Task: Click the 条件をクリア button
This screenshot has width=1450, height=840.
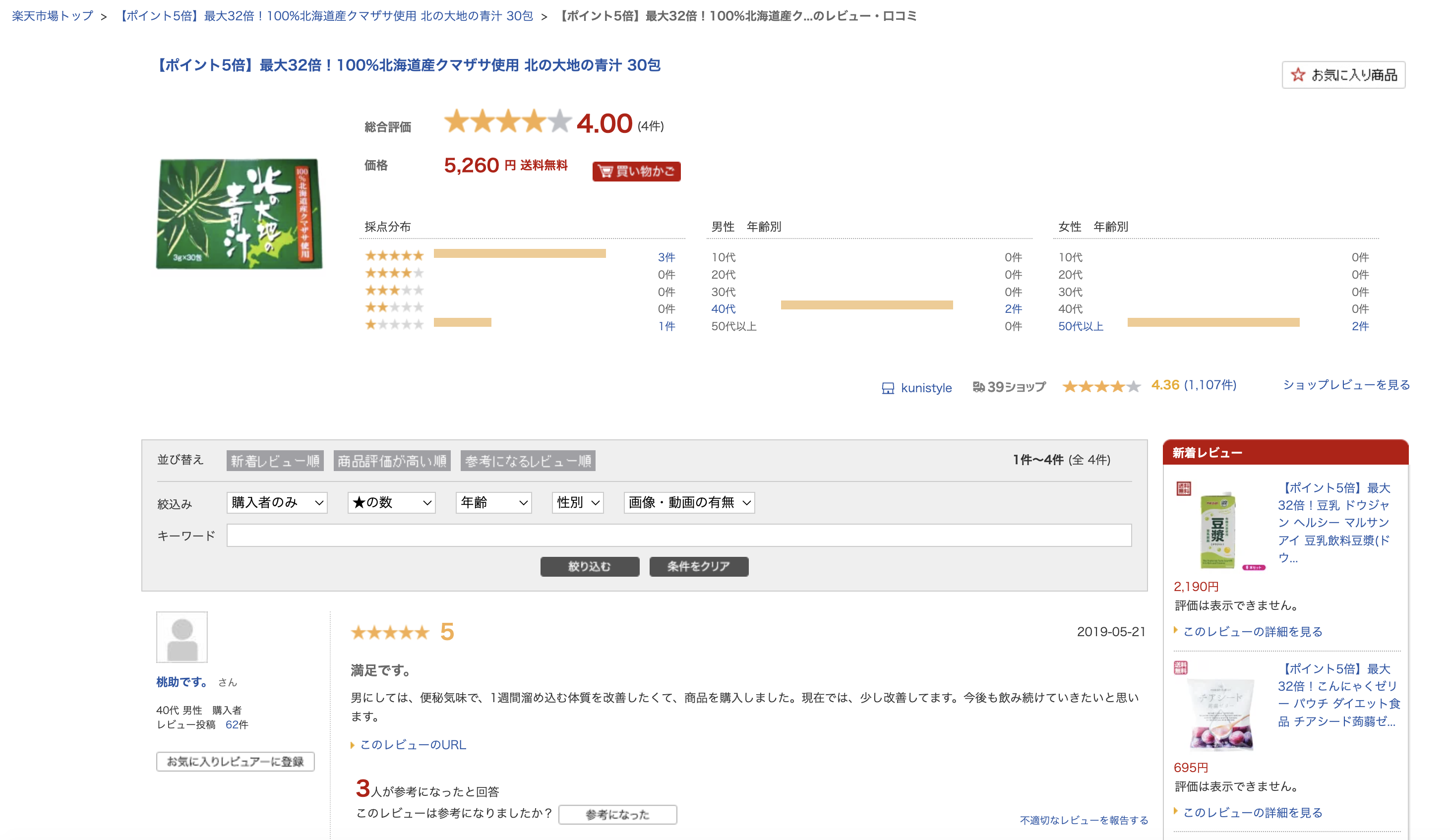Action: (699, 566)
